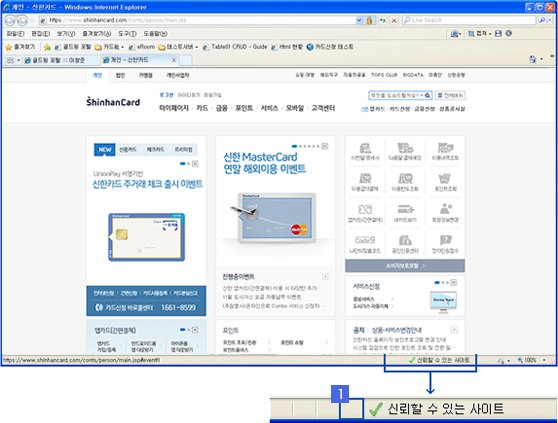
Task: Open the 보기(V) menu
Action: 66,34
